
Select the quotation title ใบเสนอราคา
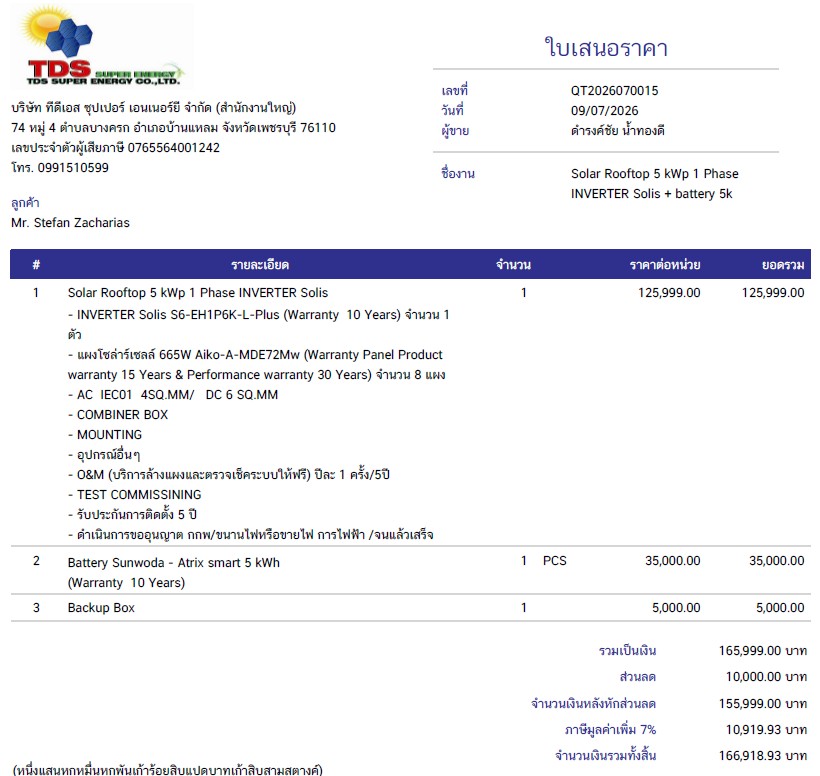pyautogui.click(x=606, y=48)
